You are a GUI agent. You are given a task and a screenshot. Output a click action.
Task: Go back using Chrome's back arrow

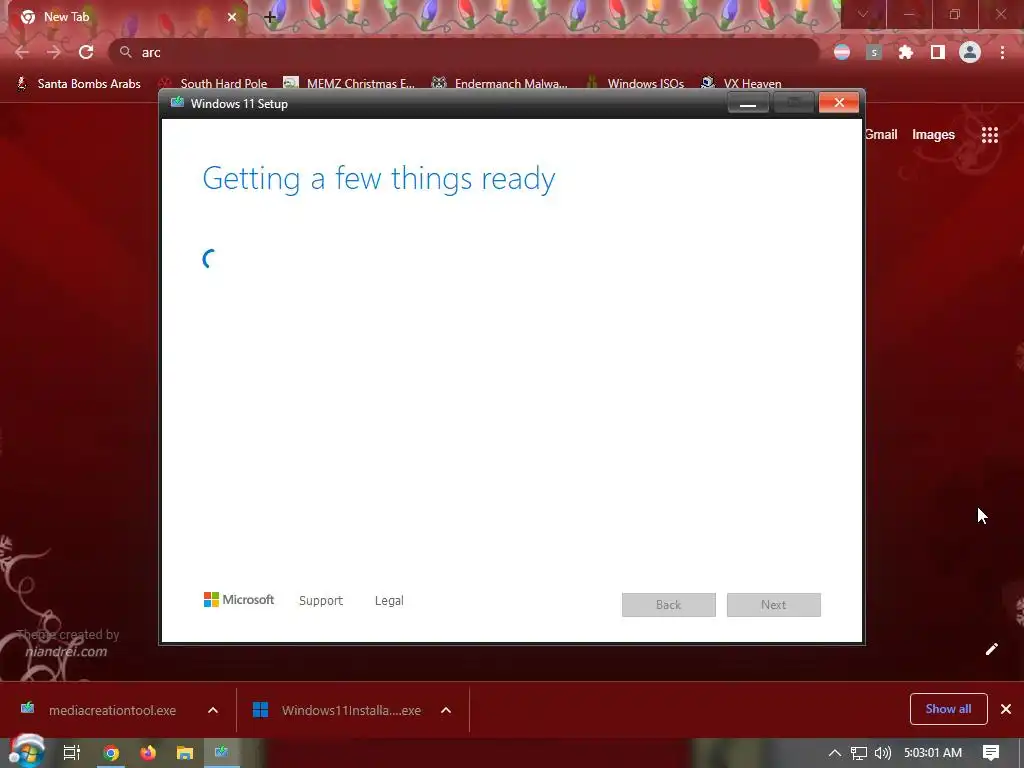(22, 52)
